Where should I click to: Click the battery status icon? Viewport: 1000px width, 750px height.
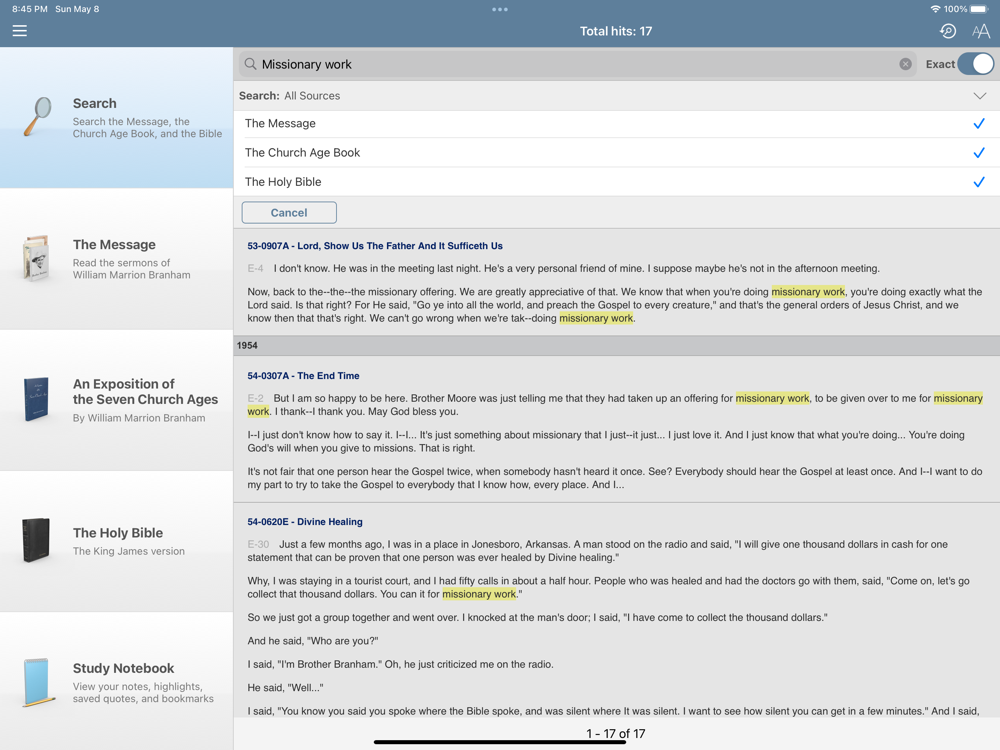pos(980,9)
